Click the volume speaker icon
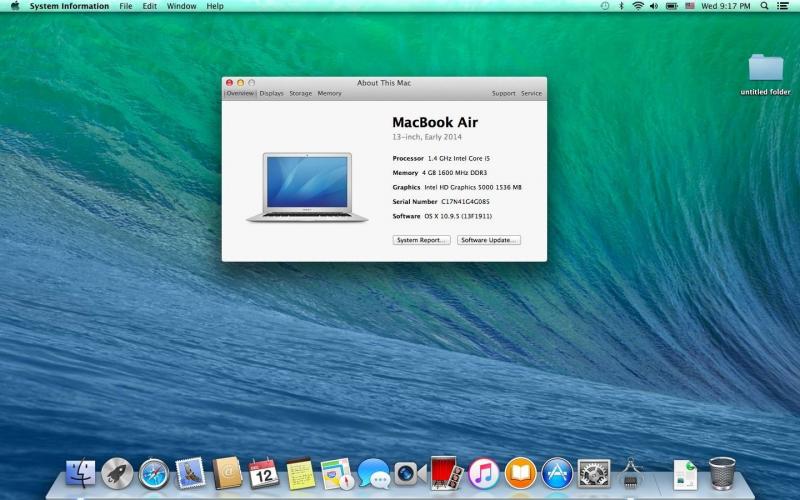 (654, 6)
